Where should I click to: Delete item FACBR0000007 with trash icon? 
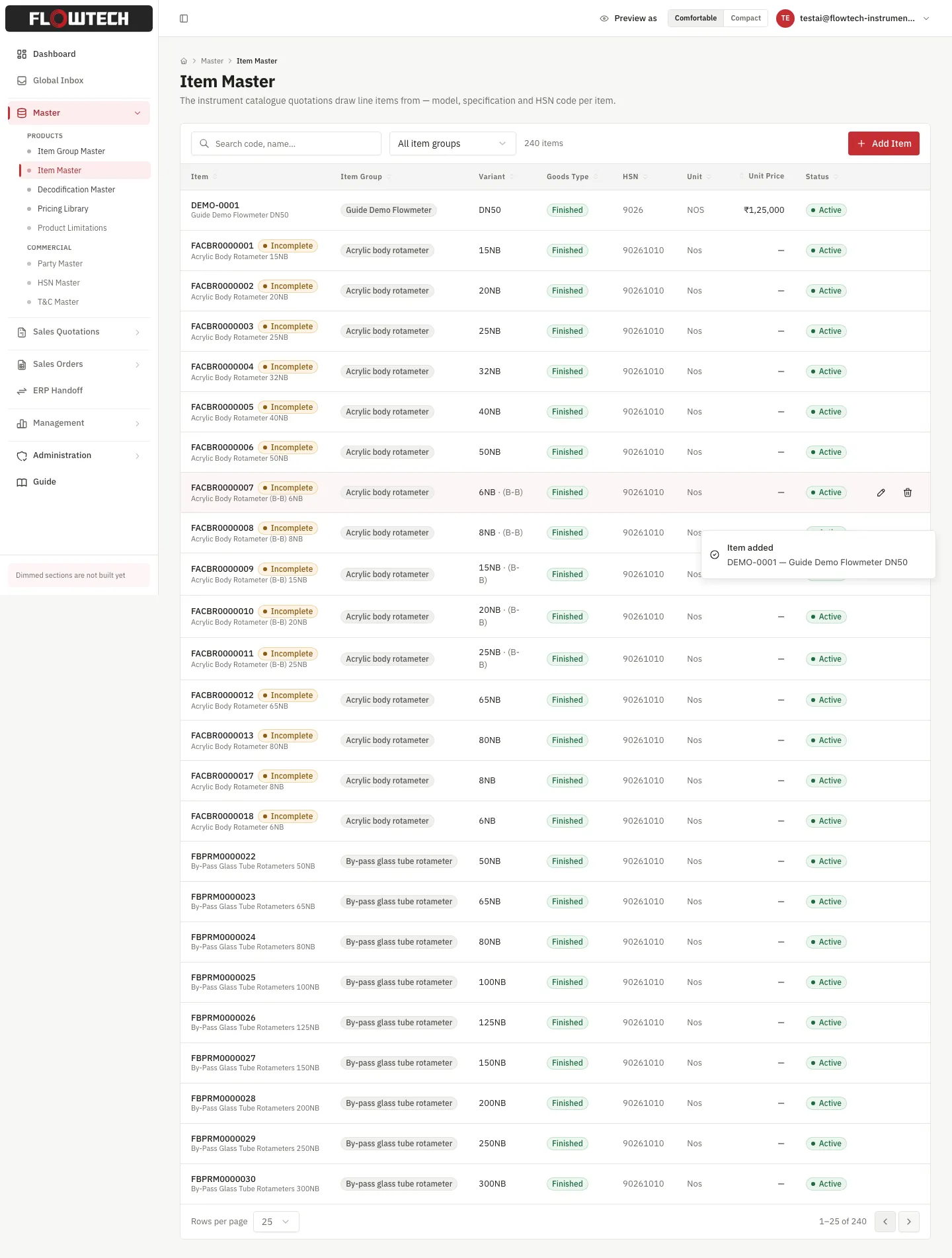pyautogui.click(x=908, y=492)
